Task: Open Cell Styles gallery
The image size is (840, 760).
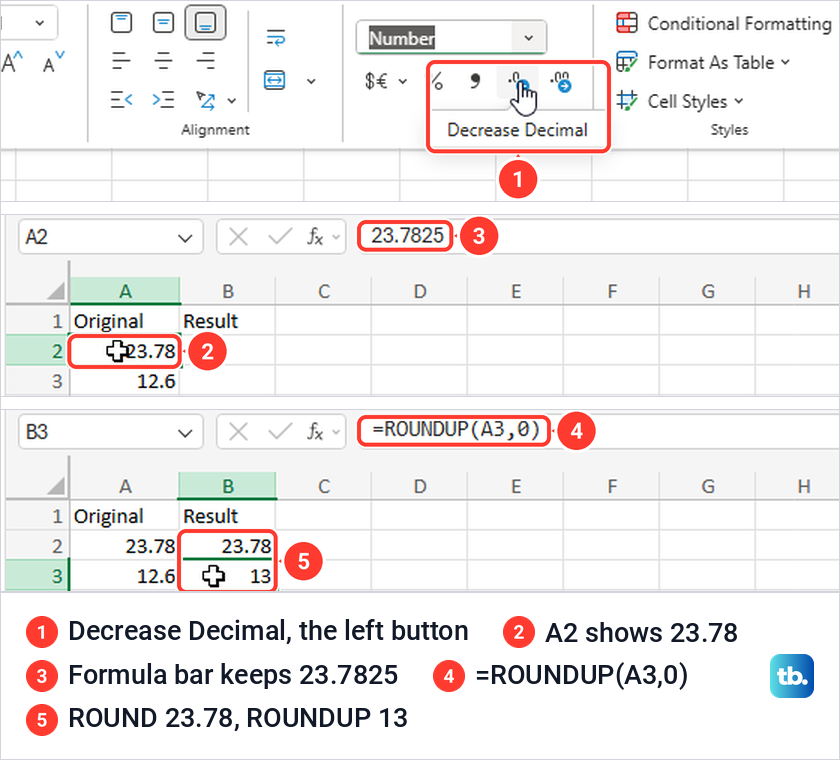Action: point(679,101)
